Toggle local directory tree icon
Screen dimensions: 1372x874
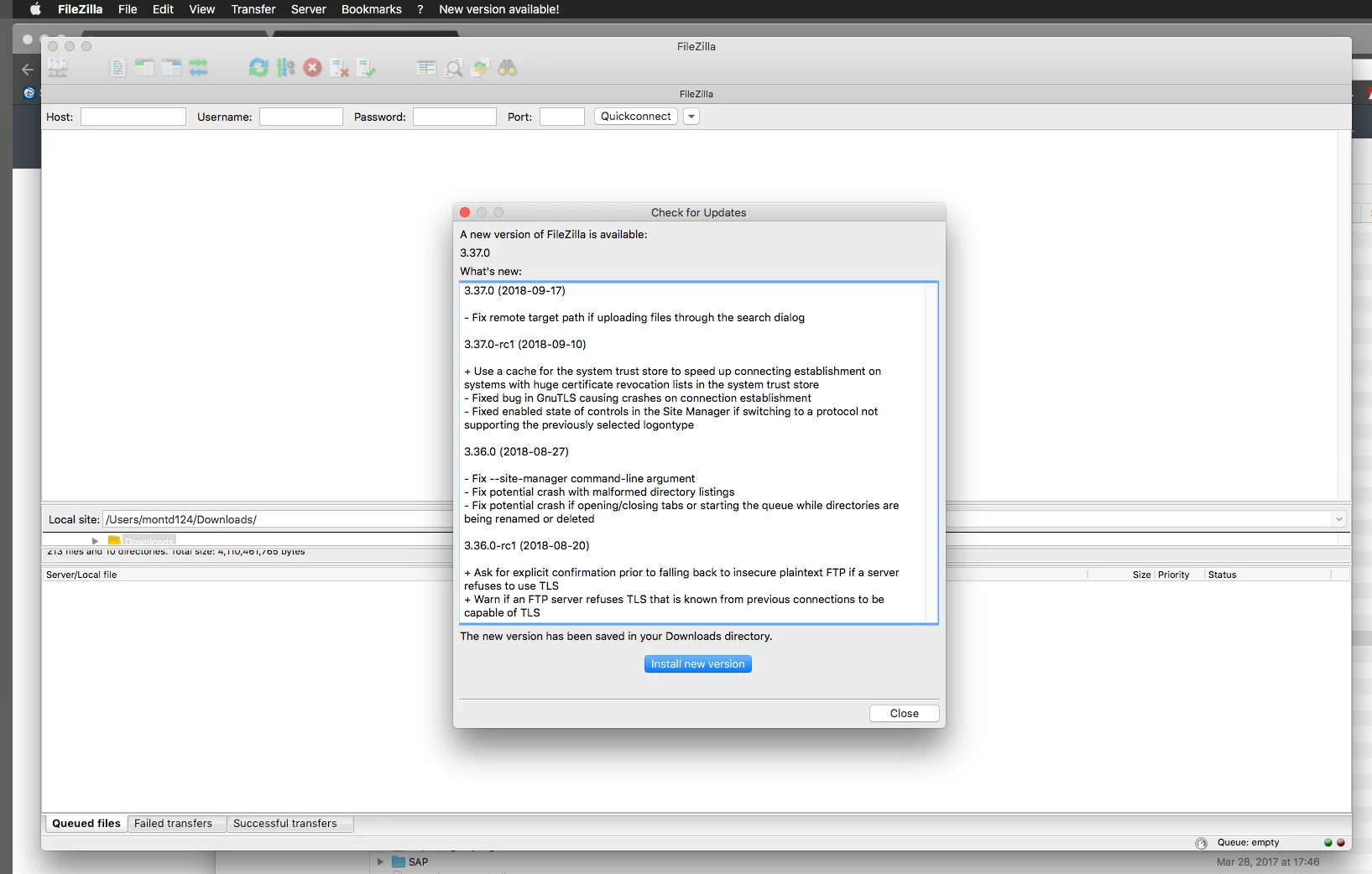coord(144,68)
